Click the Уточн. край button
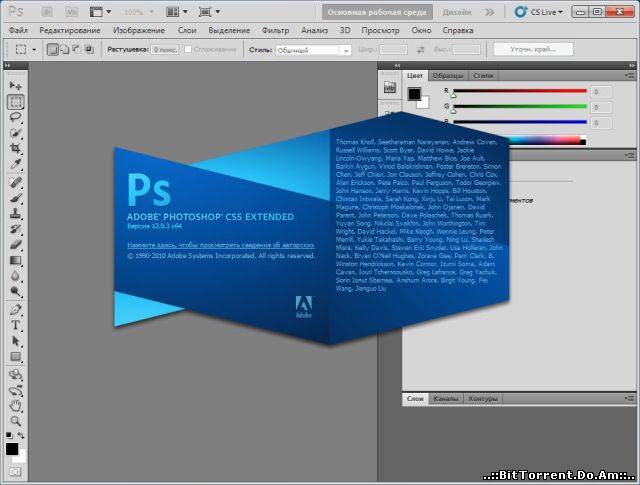The height and width of the screenshot is (485, 640). [x=533, y=49]
